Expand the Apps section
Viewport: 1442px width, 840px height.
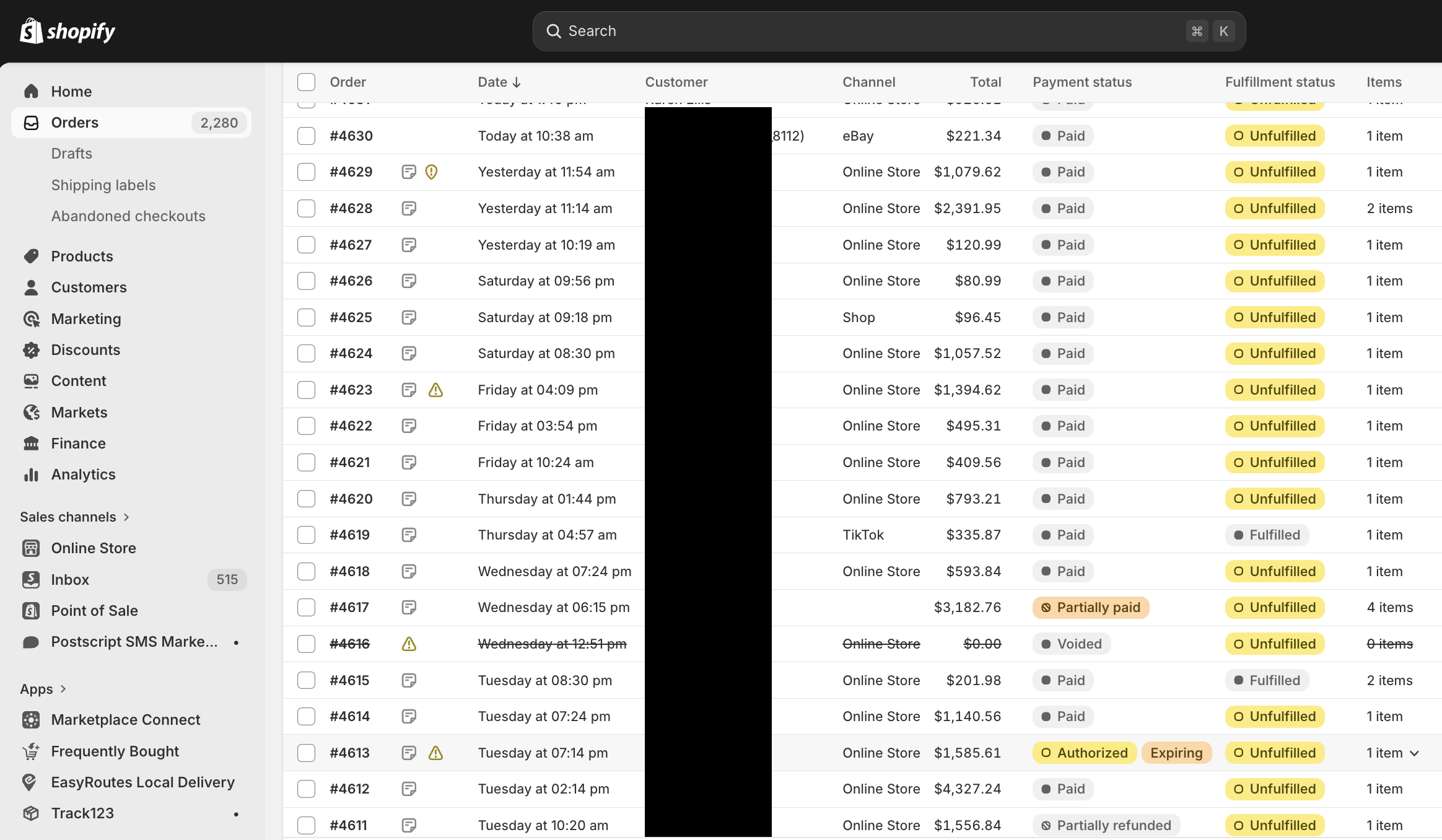tap(62, 689)
